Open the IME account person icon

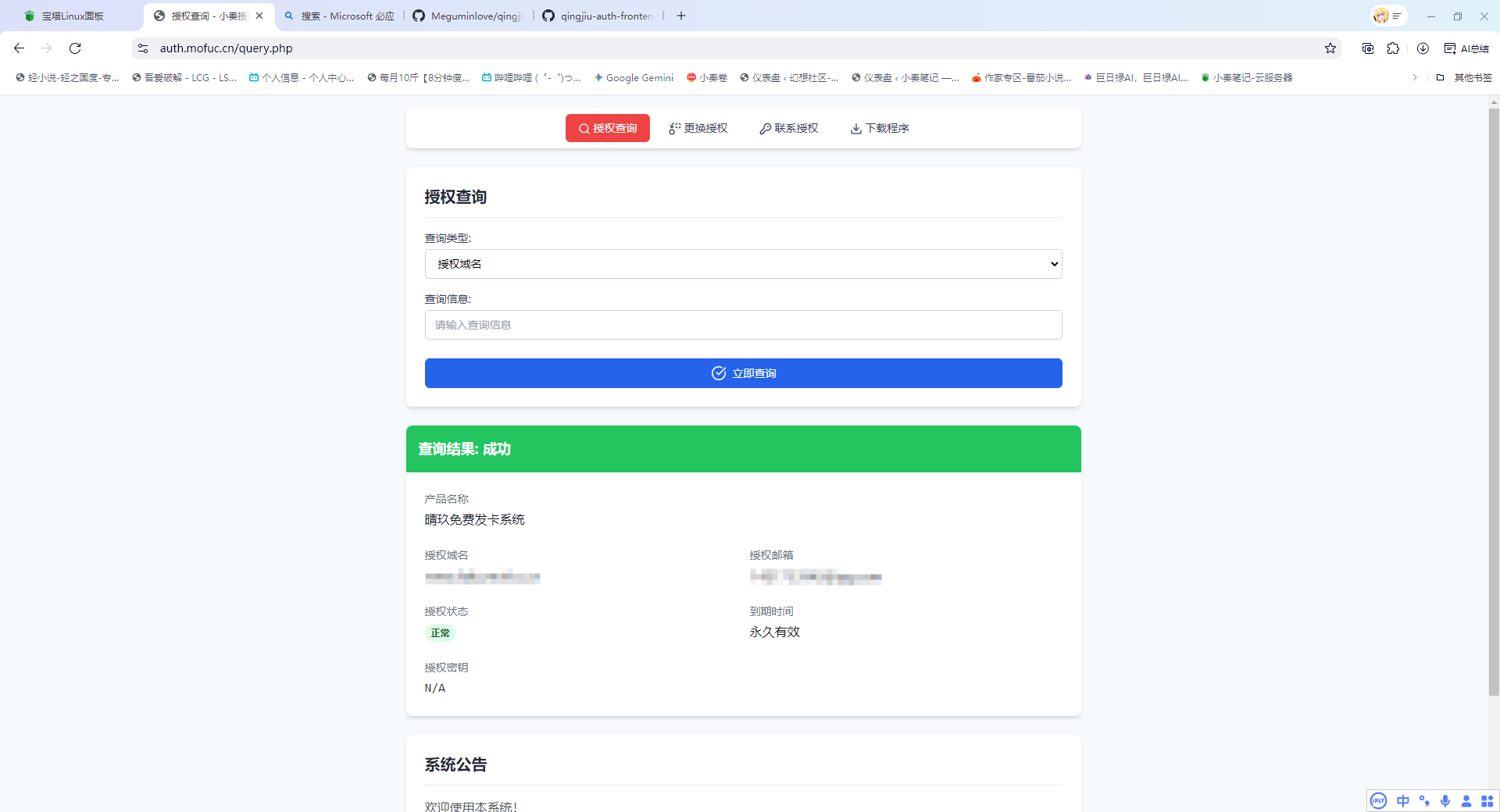point(1467,800)
